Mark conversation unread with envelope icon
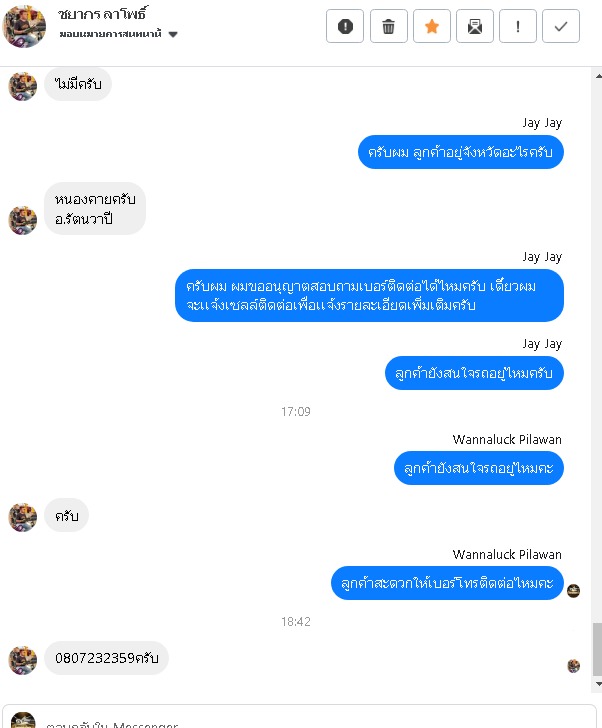Image resolution: width=602 pixels, height=728 pixels. point(475,26)
